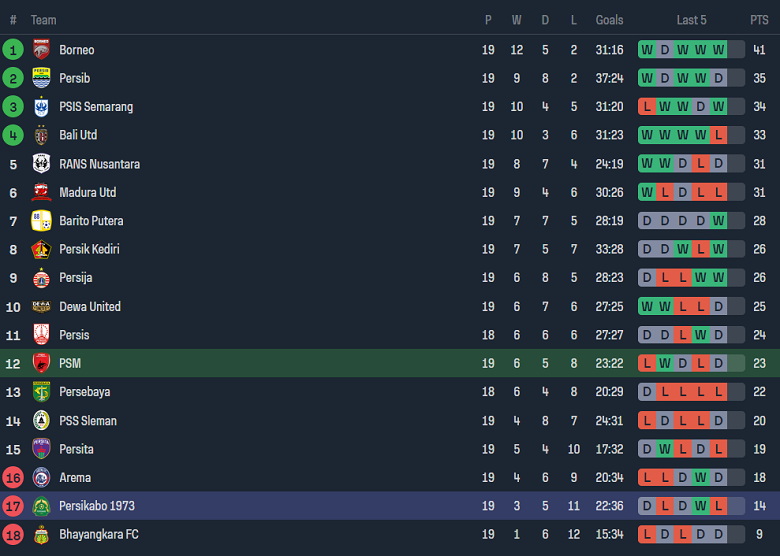Click the green position 1 rank badge
780x556 pixels.
coord(13,50)
